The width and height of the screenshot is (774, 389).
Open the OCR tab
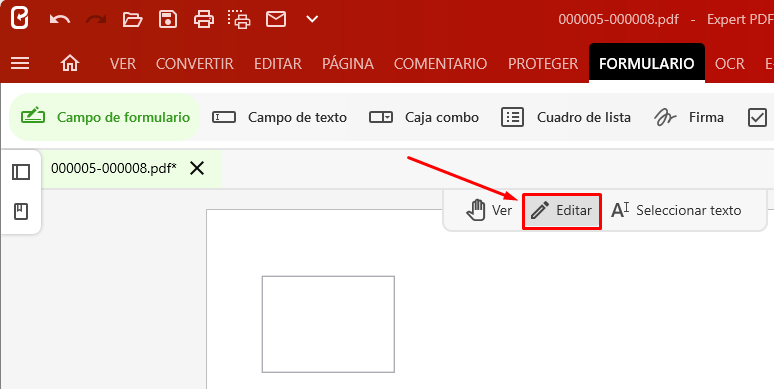coord(730,64)
